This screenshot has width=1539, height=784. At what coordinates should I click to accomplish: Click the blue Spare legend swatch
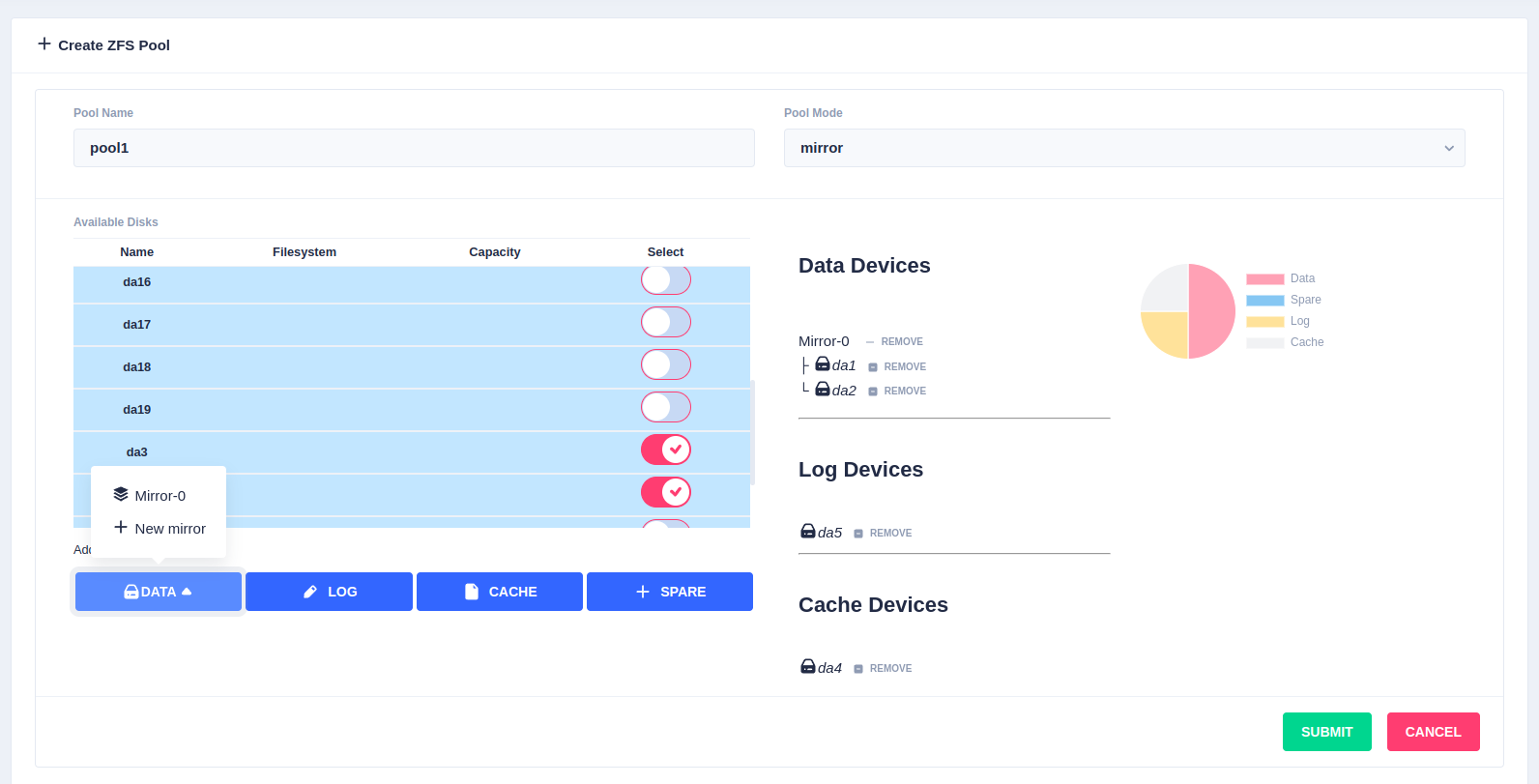tap(1265, 301)
